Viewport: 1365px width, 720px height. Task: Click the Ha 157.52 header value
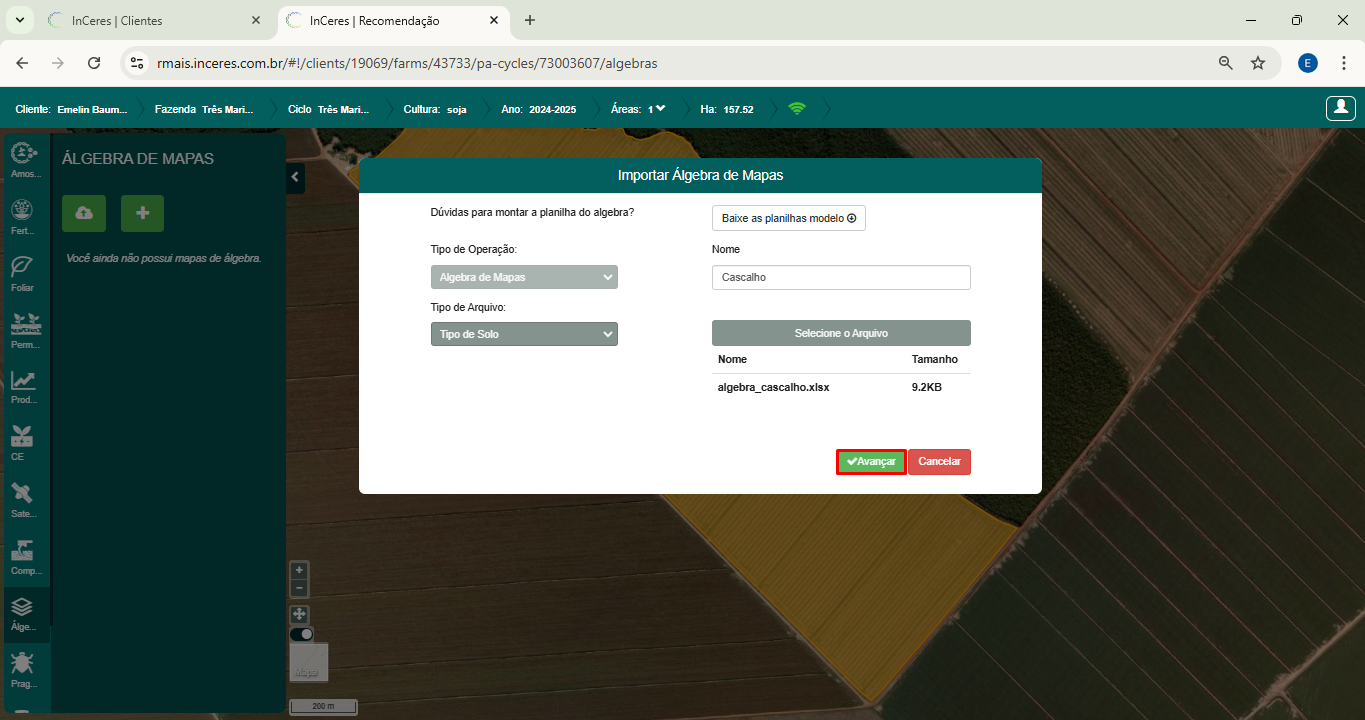pyautogui.click(x=727, y=109)
